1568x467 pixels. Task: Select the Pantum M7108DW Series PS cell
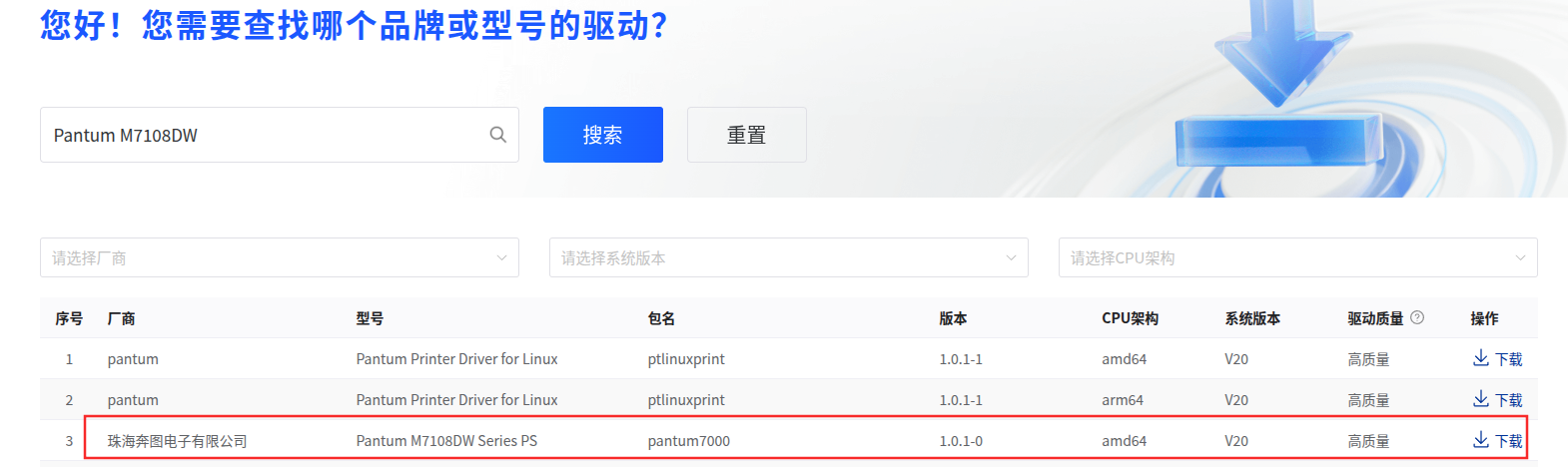coord(446,440)
